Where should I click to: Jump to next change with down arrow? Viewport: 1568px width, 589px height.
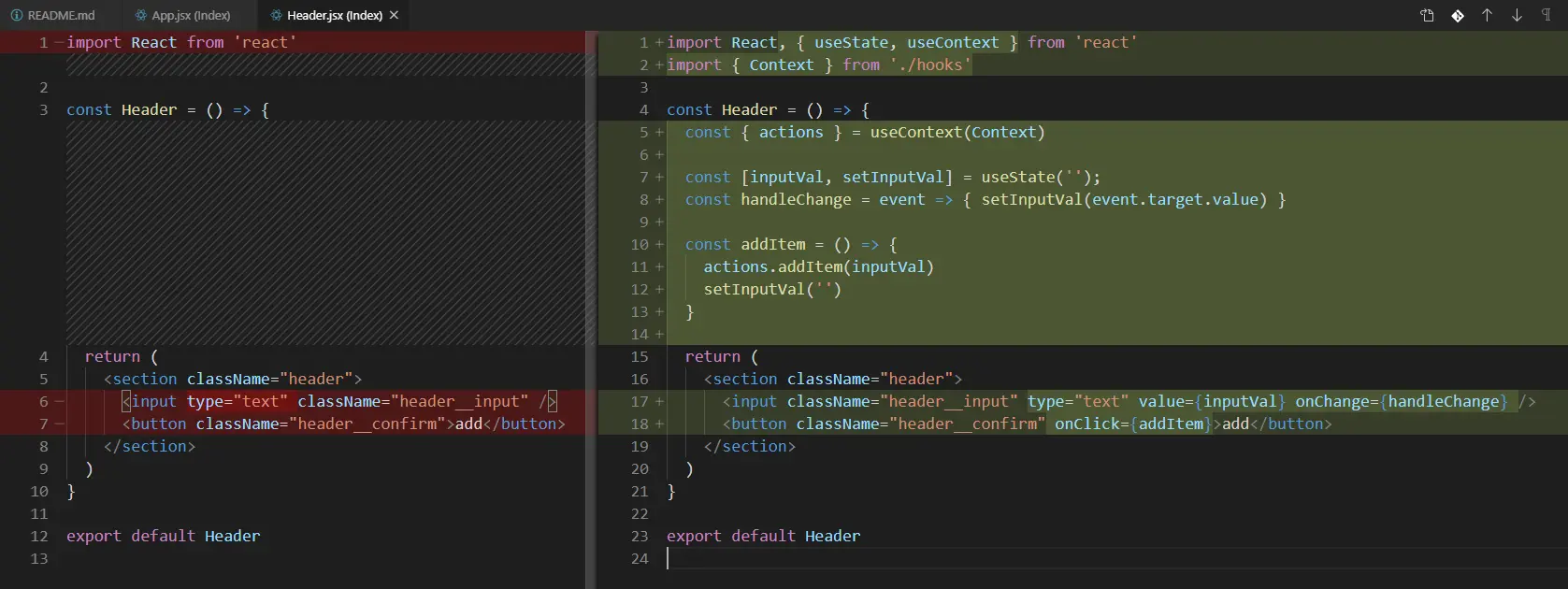point(1517,15)
